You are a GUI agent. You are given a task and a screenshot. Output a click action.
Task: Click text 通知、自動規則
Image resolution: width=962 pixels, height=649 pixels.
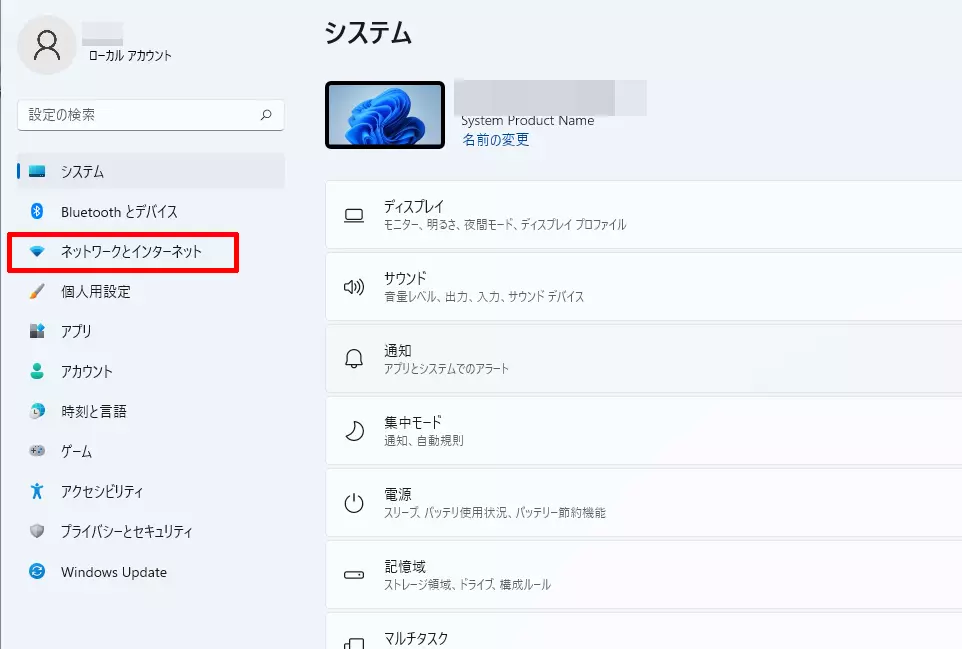pyautogui.click(x=424, y=440)
